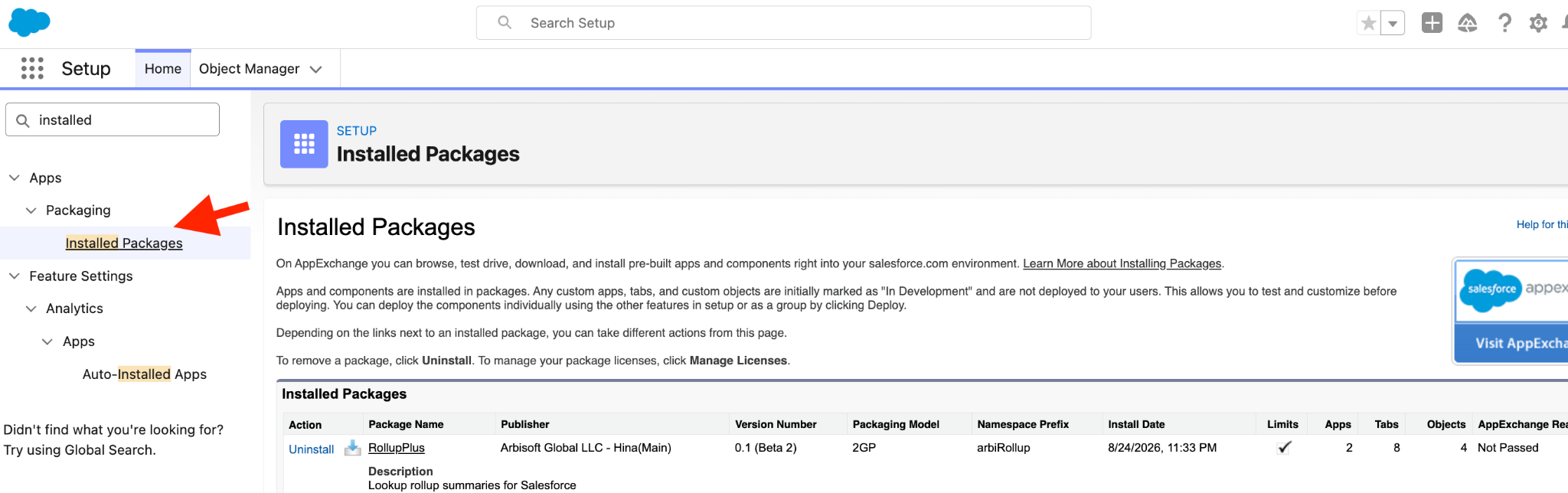
Task: Click the Quick Find box containing 'installed'
Action: pos(113,119)
